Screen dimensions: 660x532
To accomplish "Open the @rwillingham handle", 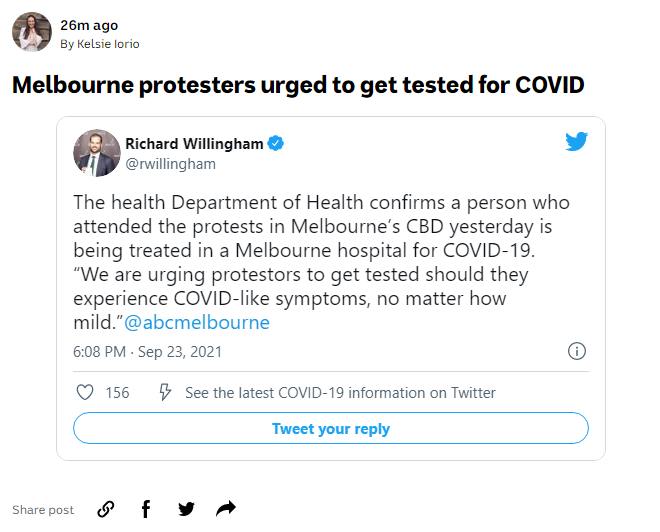I will click(170, 164).
